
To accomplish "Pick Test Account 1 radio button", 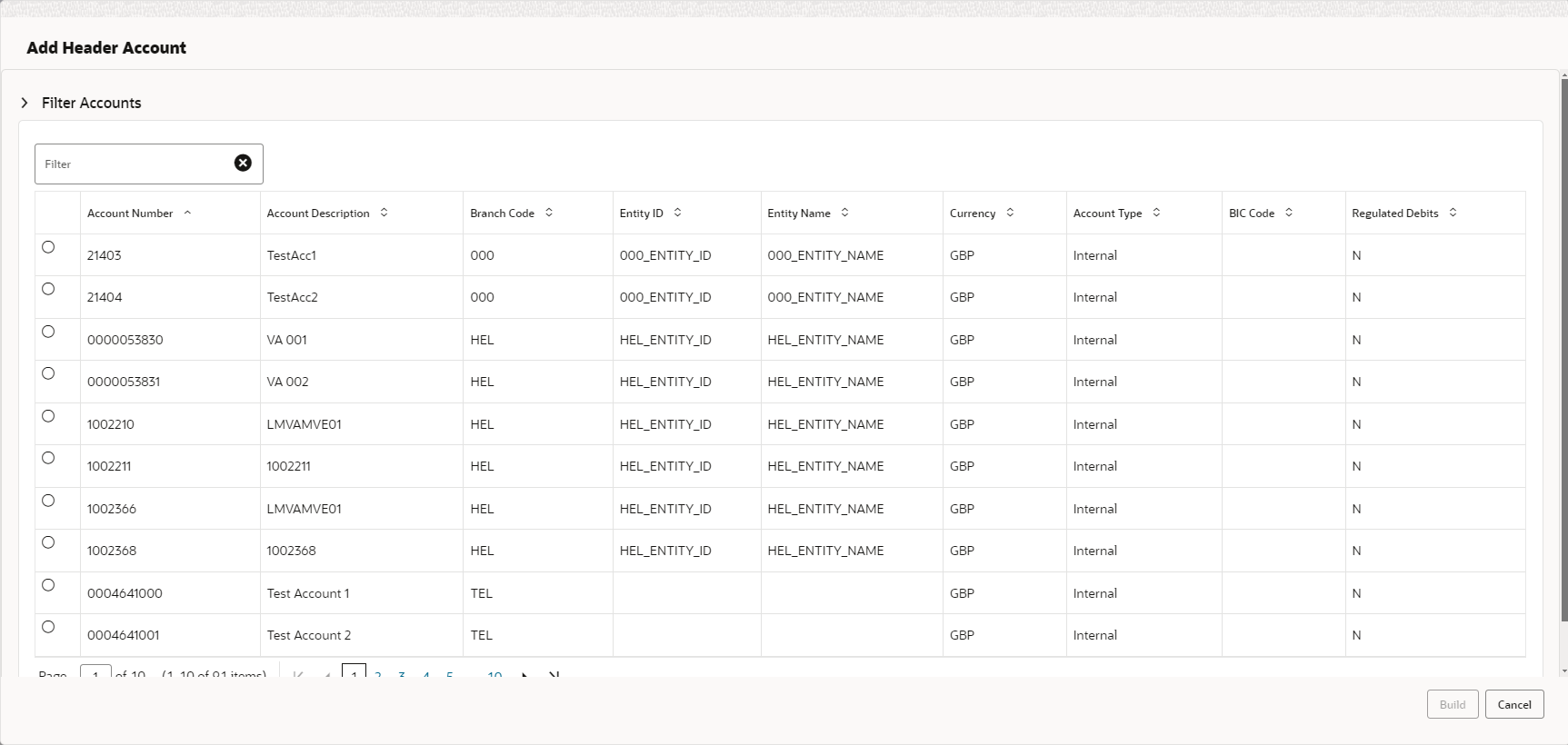I will pos(48,585).
